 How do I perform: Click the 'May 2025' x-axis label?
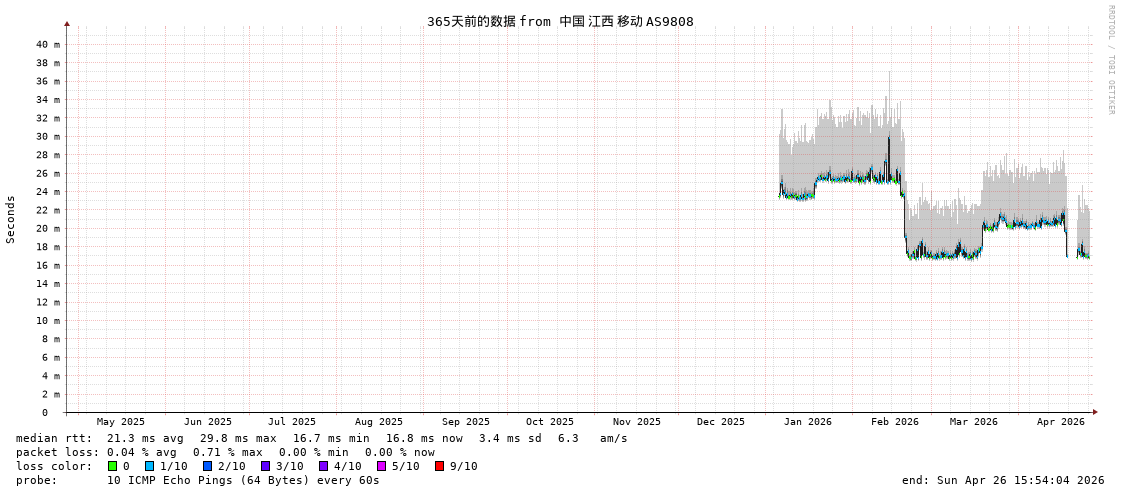click(120, 422)
